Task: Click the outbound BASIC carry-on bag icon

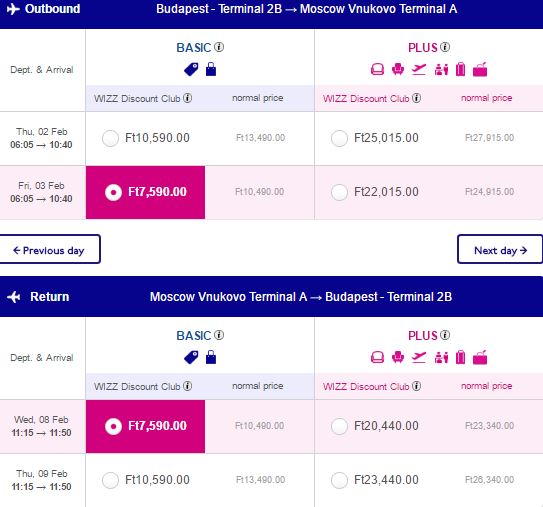Action: click(x=211, y=69)
